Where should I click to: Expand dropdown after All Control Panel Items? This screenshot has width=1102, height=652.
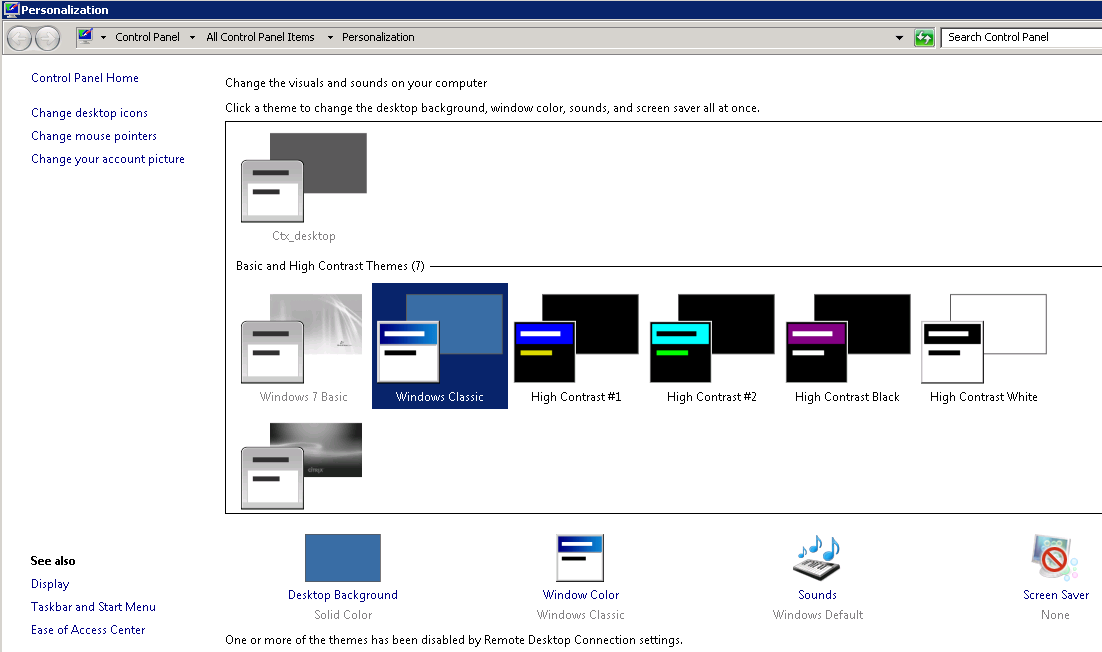329,38
